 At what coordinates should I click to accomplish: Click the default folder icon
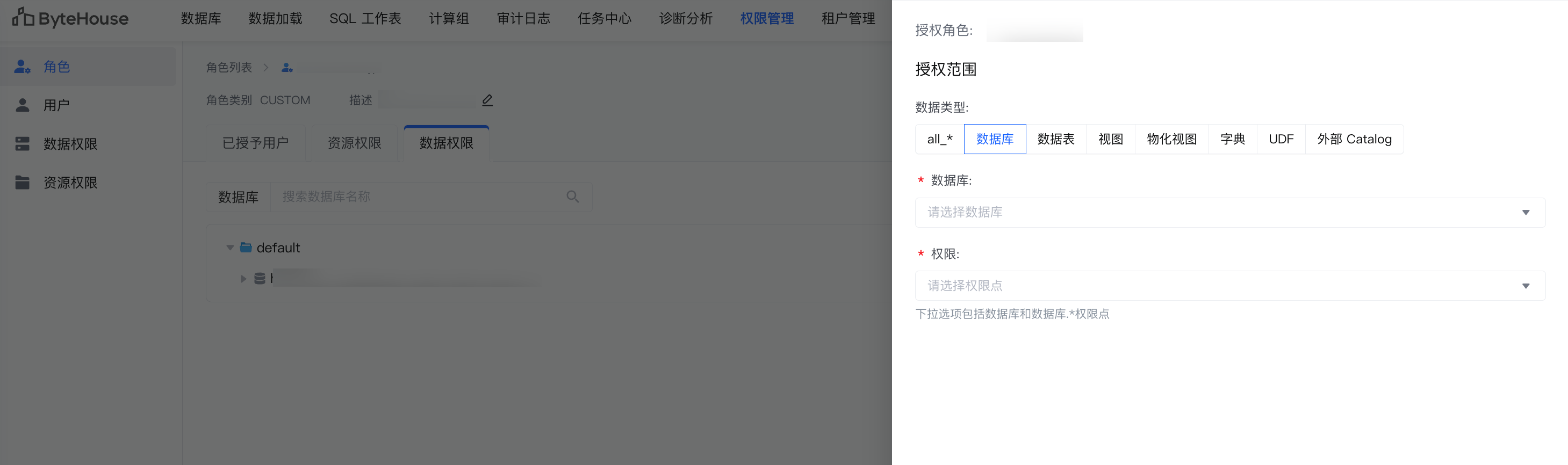[x=246, y=248]
